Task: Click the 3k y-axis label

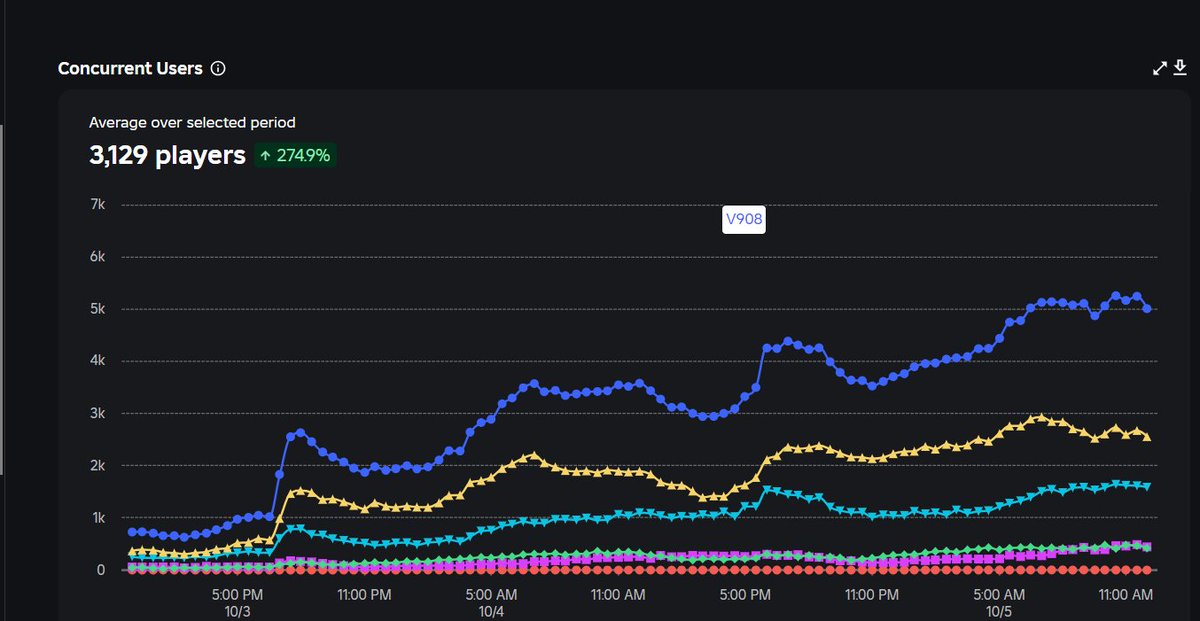Action: tap(98, 413)
